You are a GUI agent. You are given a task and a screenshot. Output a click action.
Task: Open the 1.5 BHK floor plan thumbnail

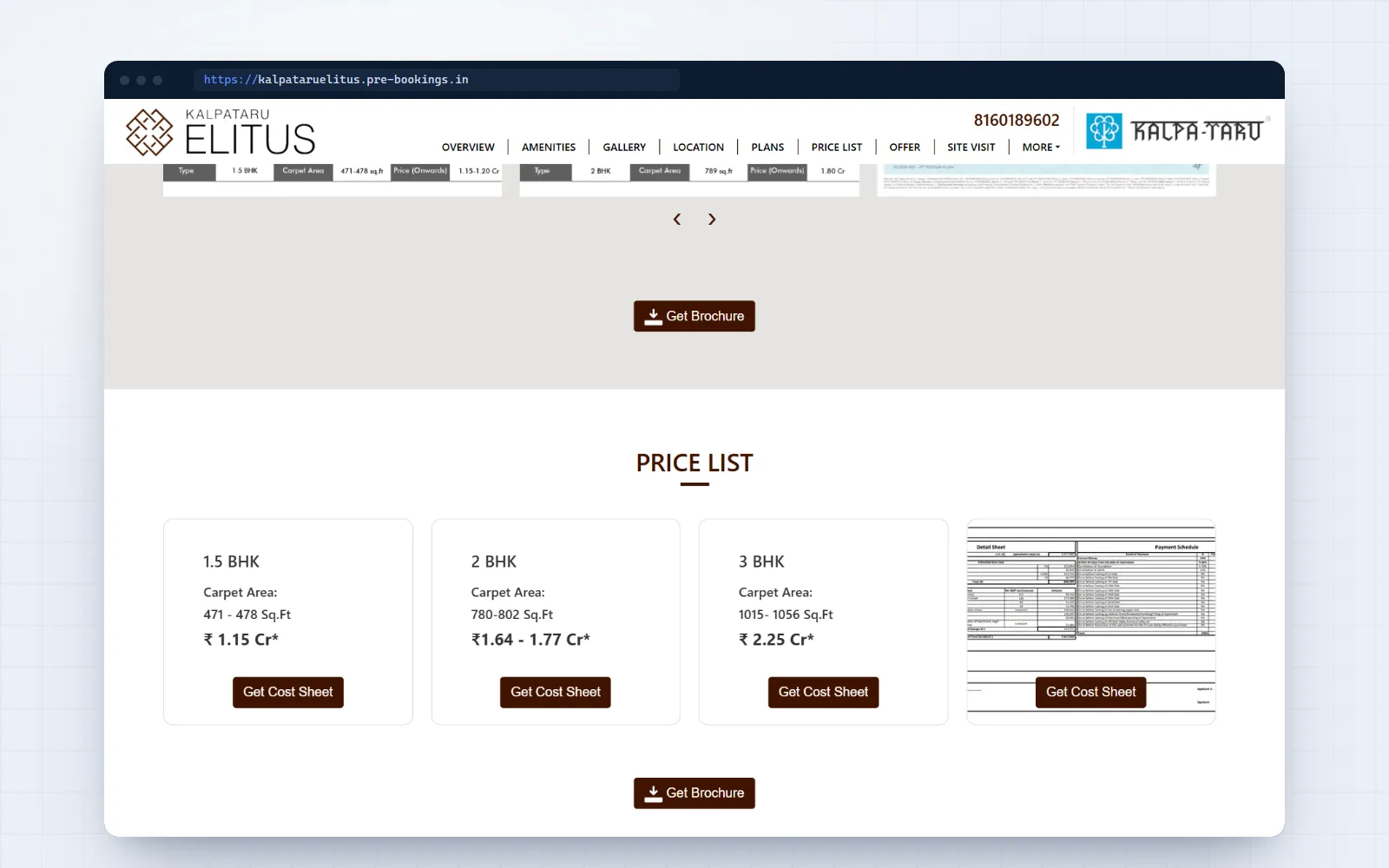point(332,180)
